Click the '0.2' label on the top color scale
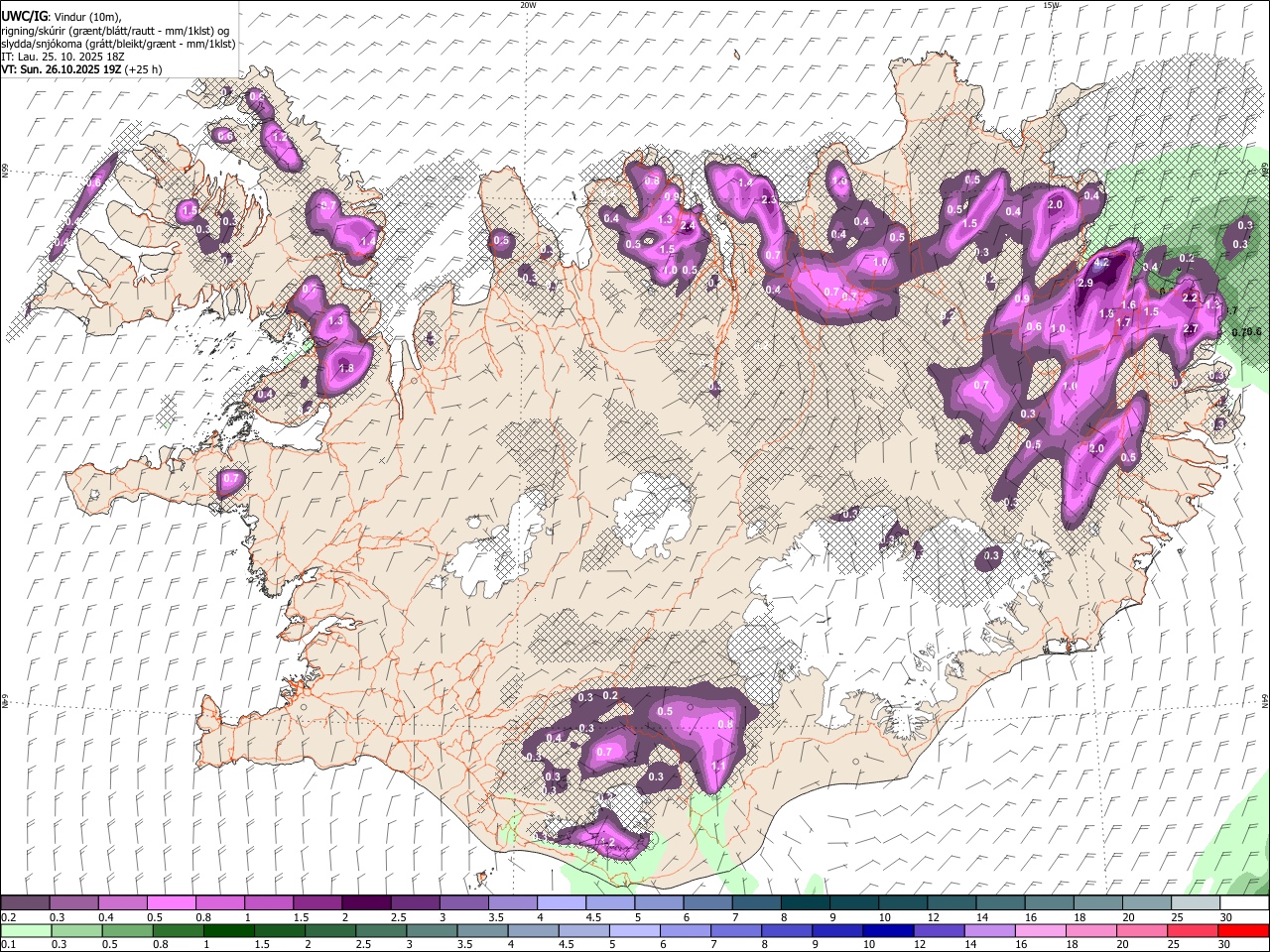 click(x=8, y=917)
